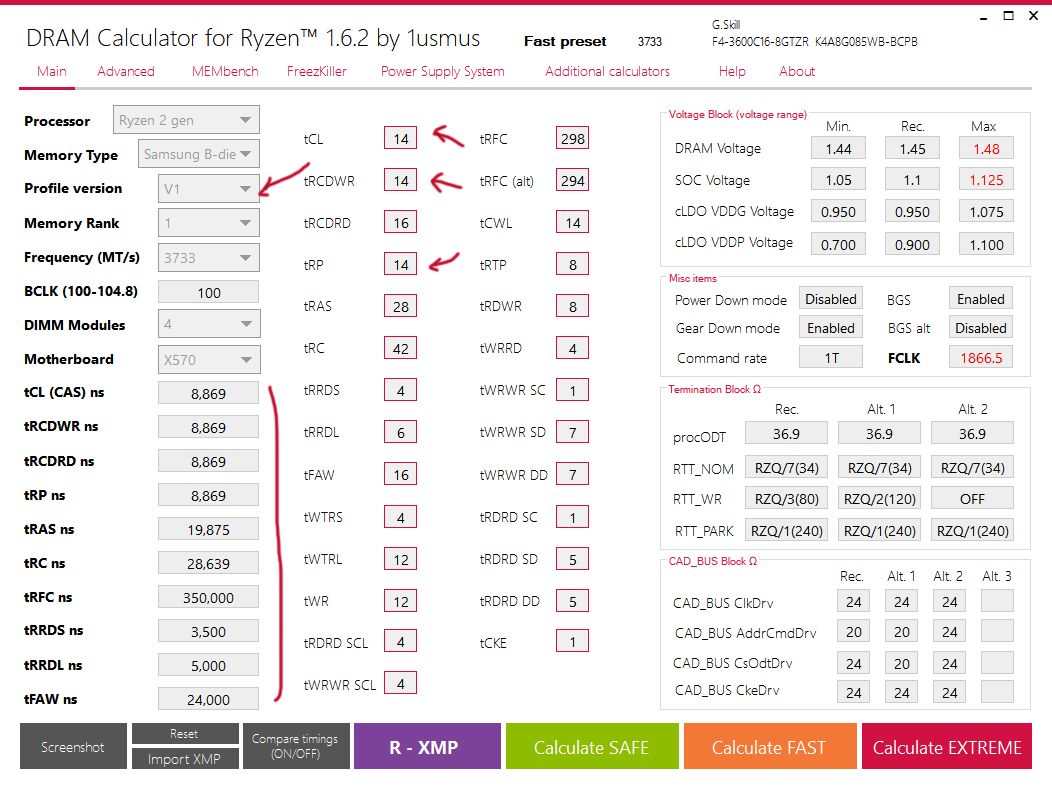Click the BGS Enabled field
1052x790 pixels.
981,299
